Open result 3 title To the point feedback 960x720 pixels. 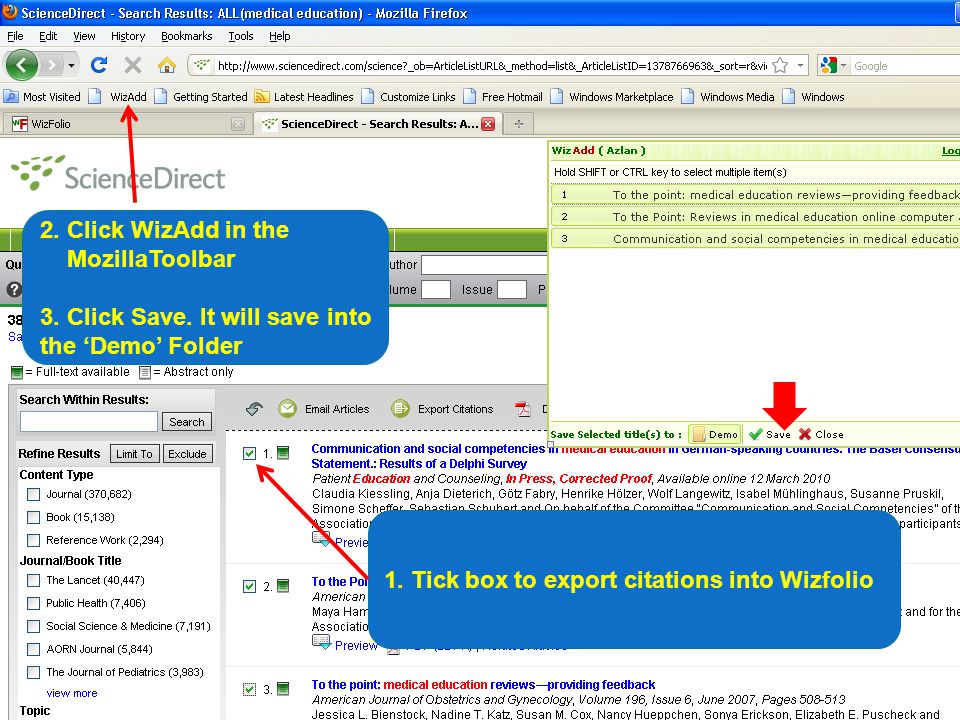pyautogui.click(x=483, y=684)
